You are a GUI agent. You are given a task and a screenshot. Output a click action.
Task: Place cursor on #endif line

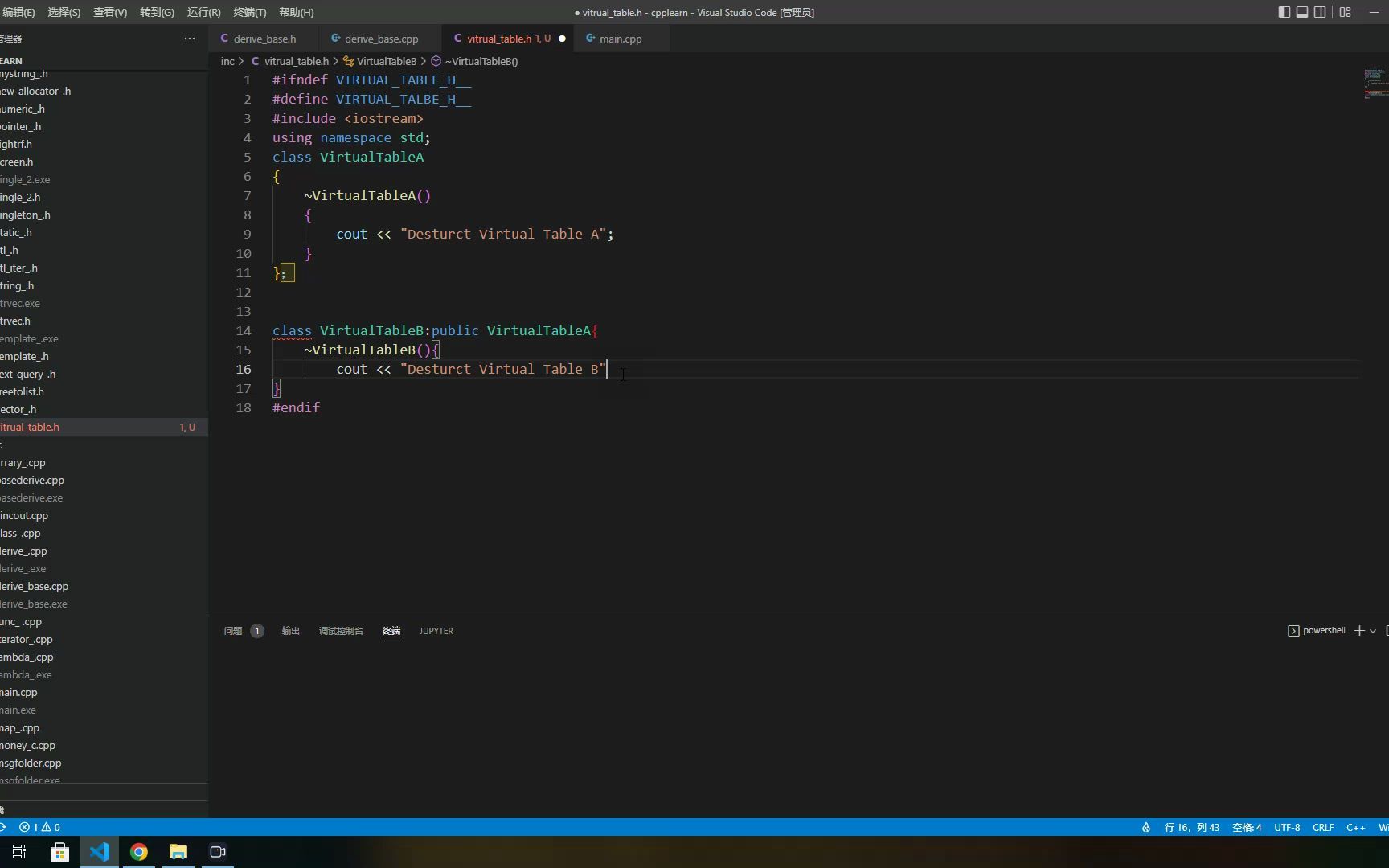tap(296, 407)
